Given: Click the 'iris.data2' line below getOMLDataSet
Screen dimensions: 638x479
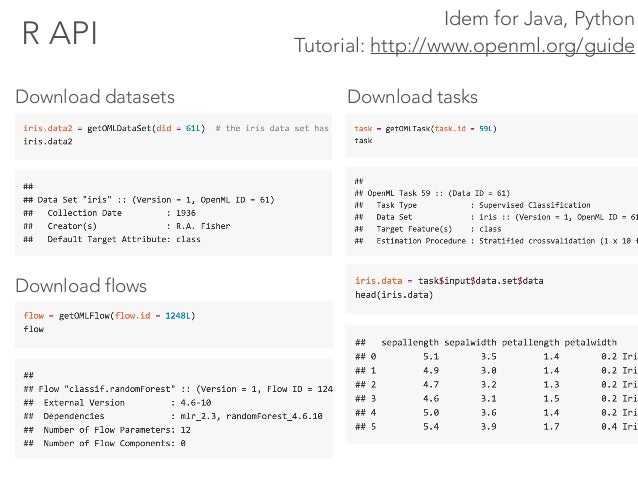Looking at the screenshot, I should [x=48, y=142].
